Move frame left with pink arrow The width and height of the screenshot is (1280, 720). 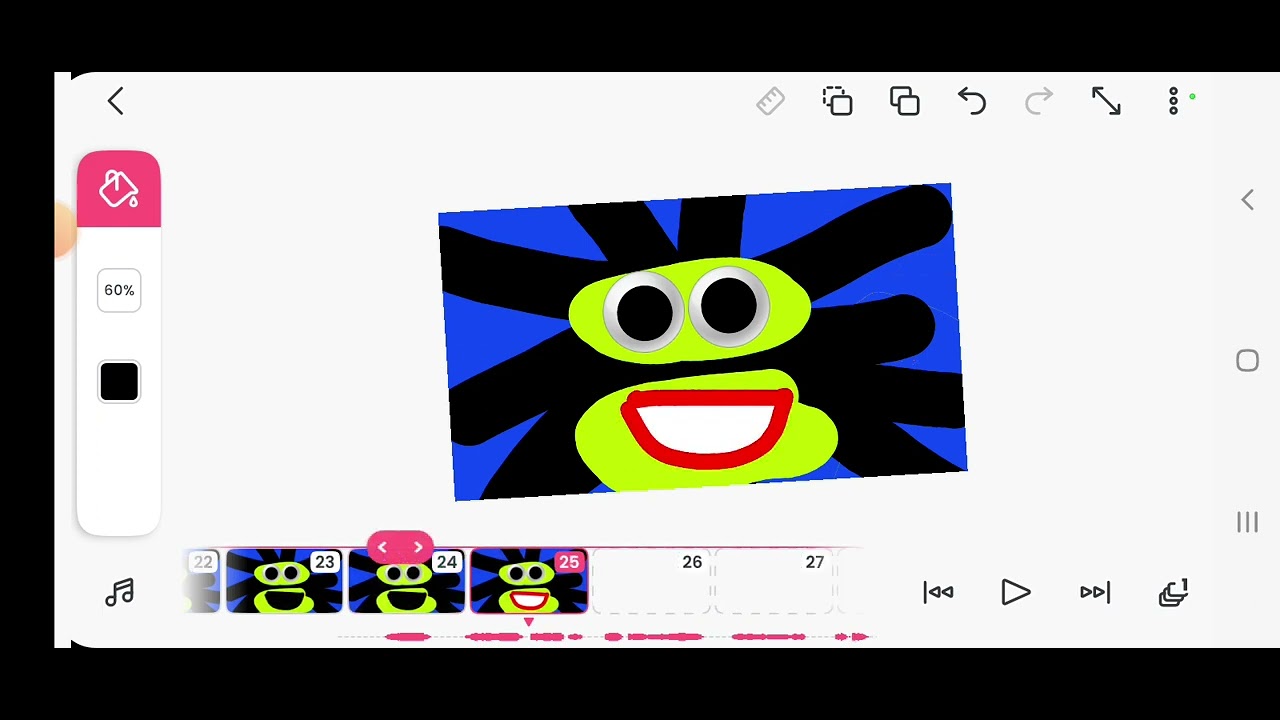click(x=382, y=547)
